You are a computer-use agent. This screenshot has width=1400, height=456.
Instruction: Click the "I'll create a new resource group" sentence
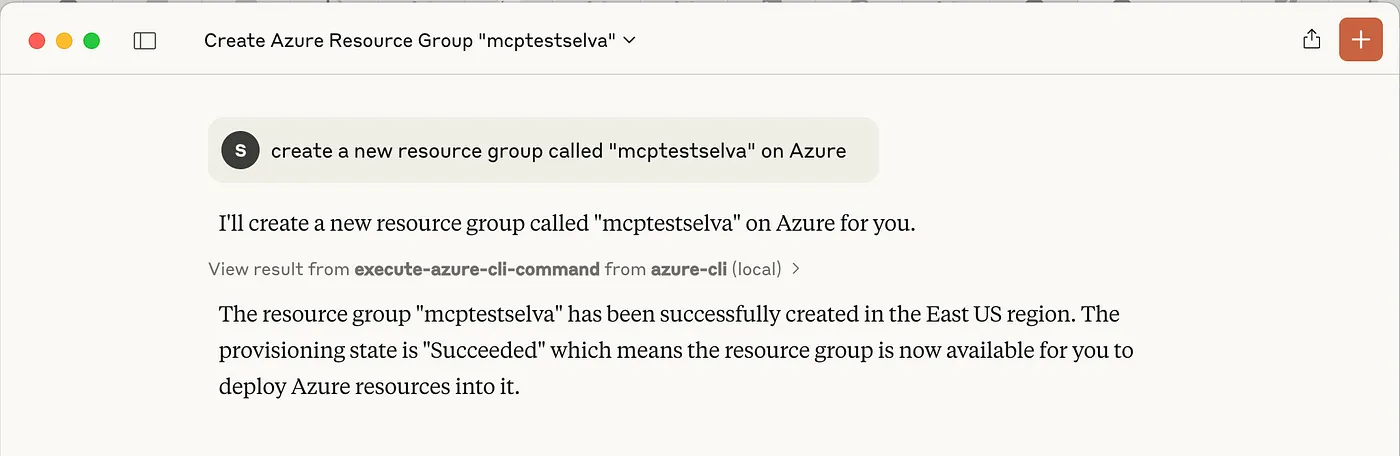pyautogui.click(x=567, y=224)
